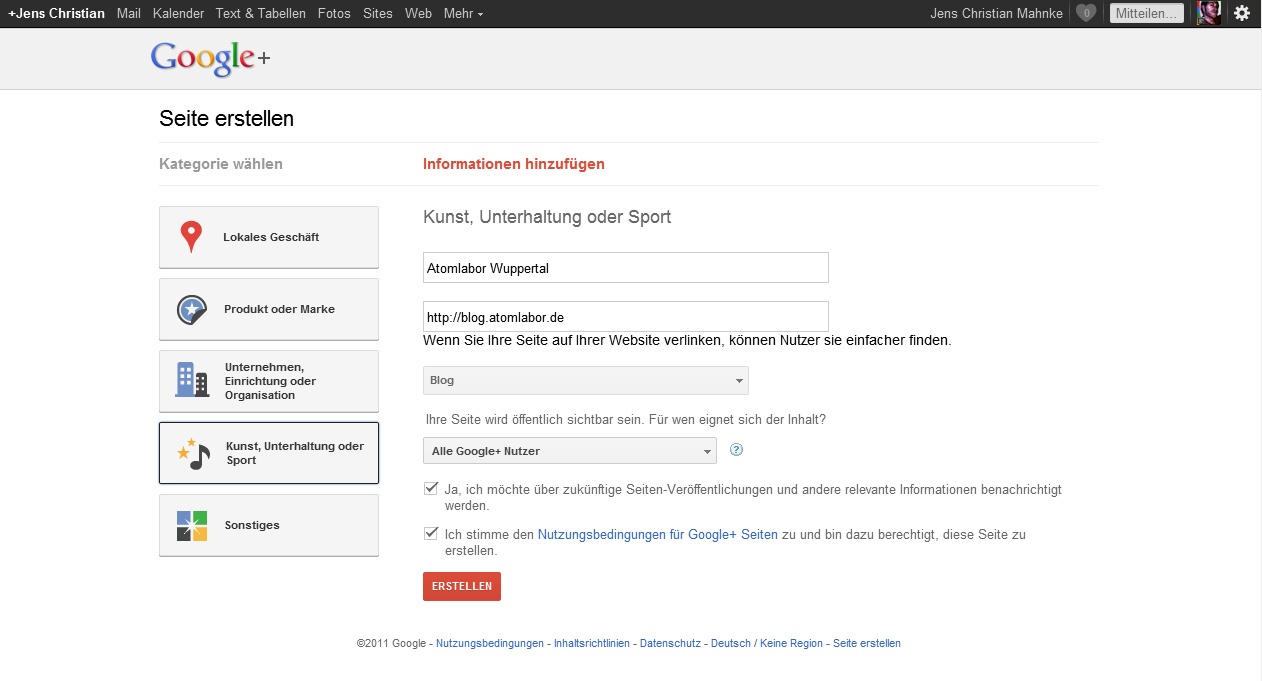
Task: Click the Informationen hinzufügen step heading
Action: [514, 164]
